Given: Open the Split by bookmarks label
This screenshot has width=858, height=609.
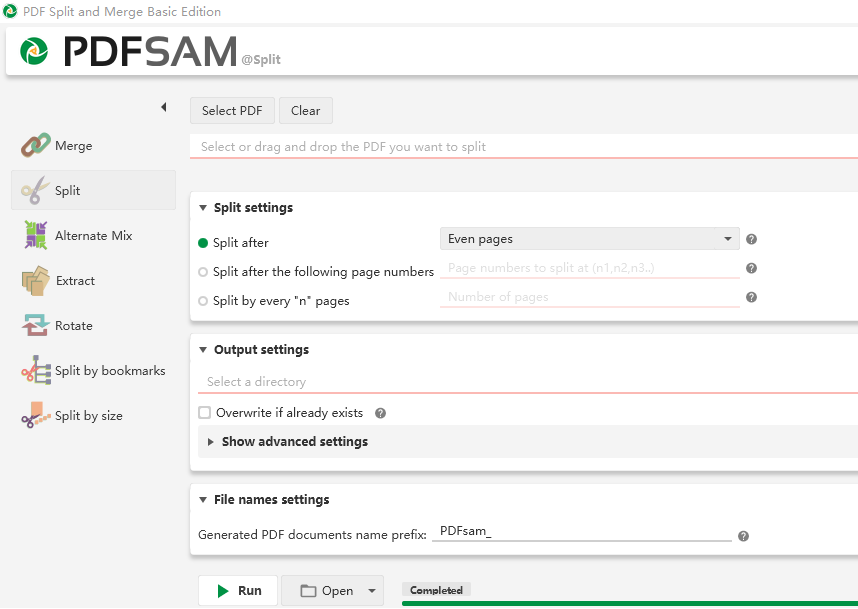Looking at the screenshot, I should click(110, 370).
